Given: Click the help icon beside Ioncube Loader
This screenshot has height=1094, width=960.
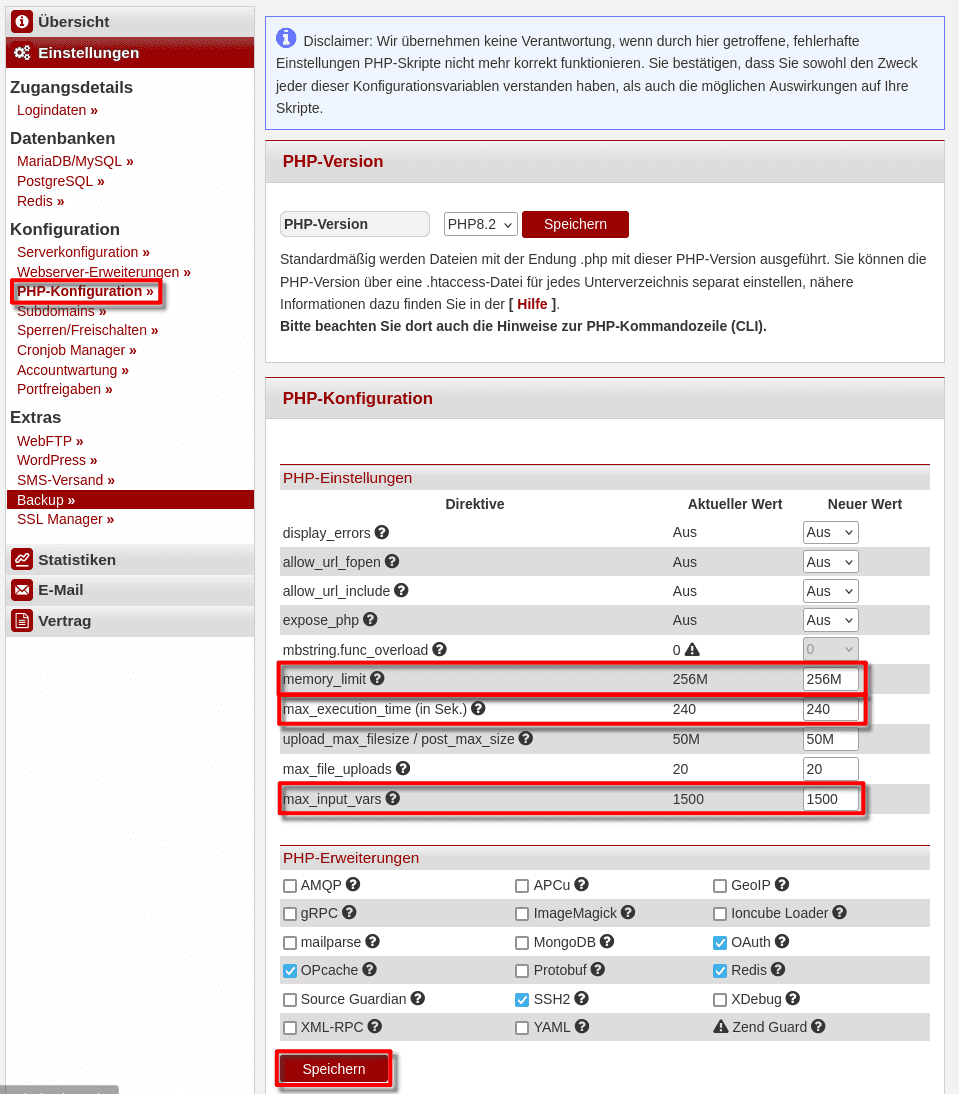Looking at the screenshot, I should (x=839, y=912).
